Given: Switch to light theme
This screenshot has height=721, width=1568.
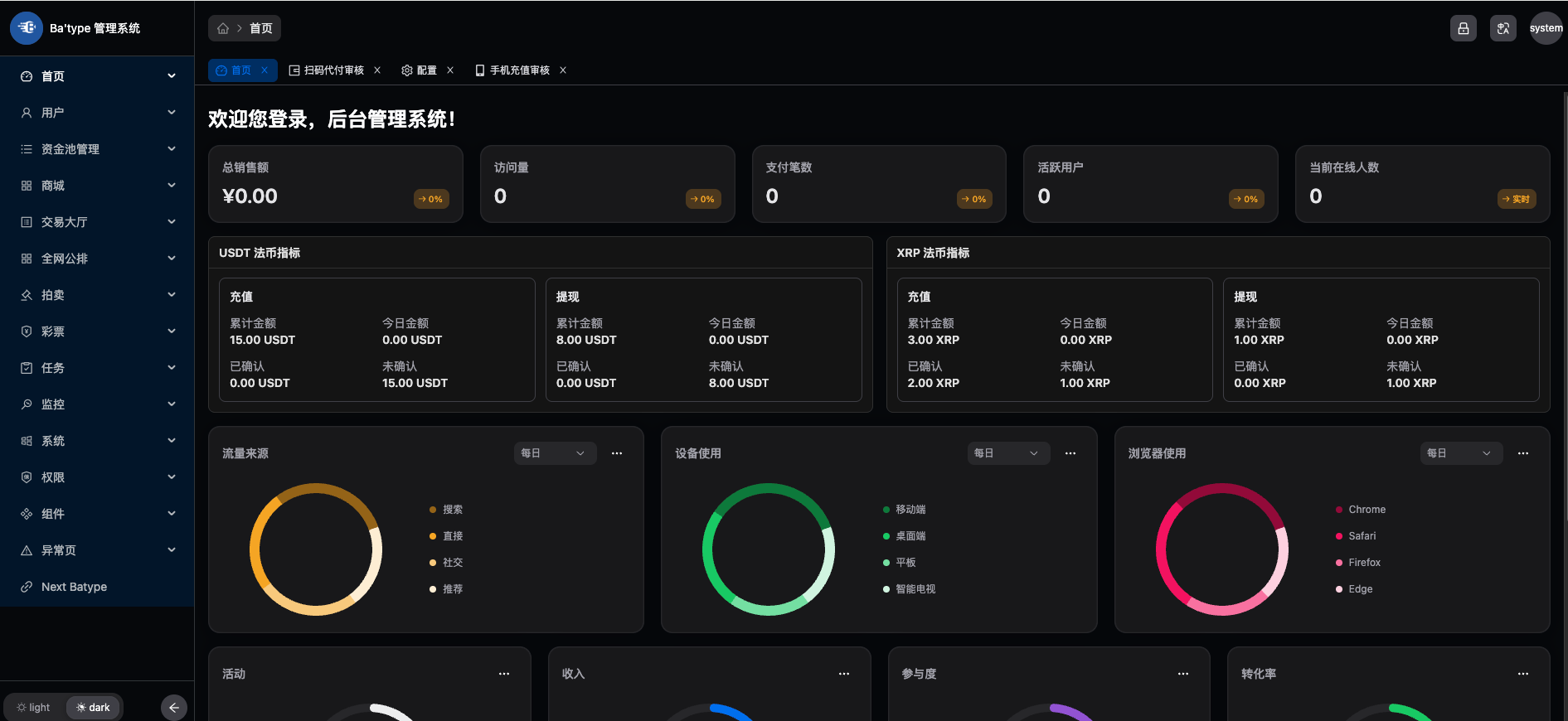Looking at the screenshot, I should click(34, 708).
